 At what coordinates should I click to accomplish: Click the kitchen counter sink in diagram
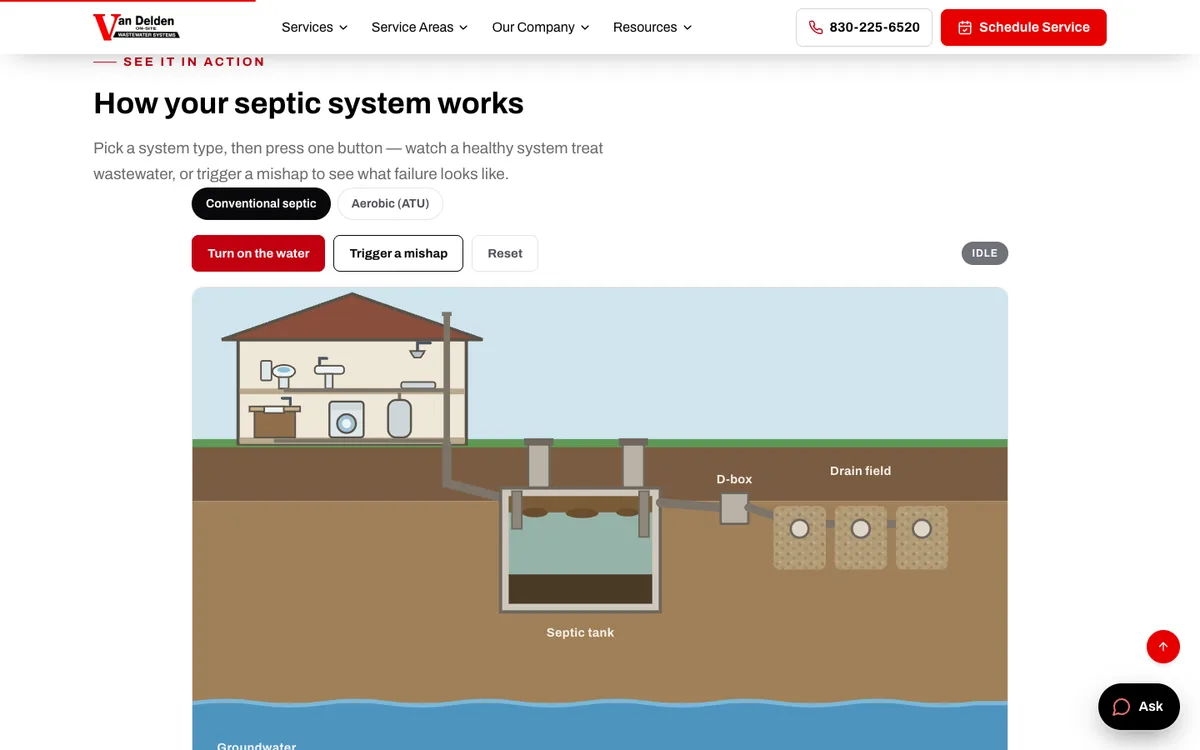274,419
